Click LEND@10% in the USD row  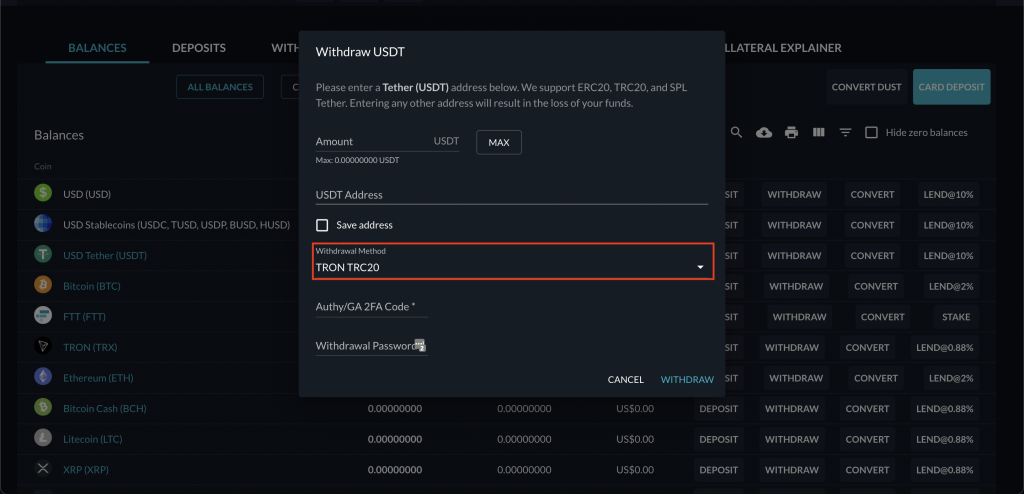948,195
